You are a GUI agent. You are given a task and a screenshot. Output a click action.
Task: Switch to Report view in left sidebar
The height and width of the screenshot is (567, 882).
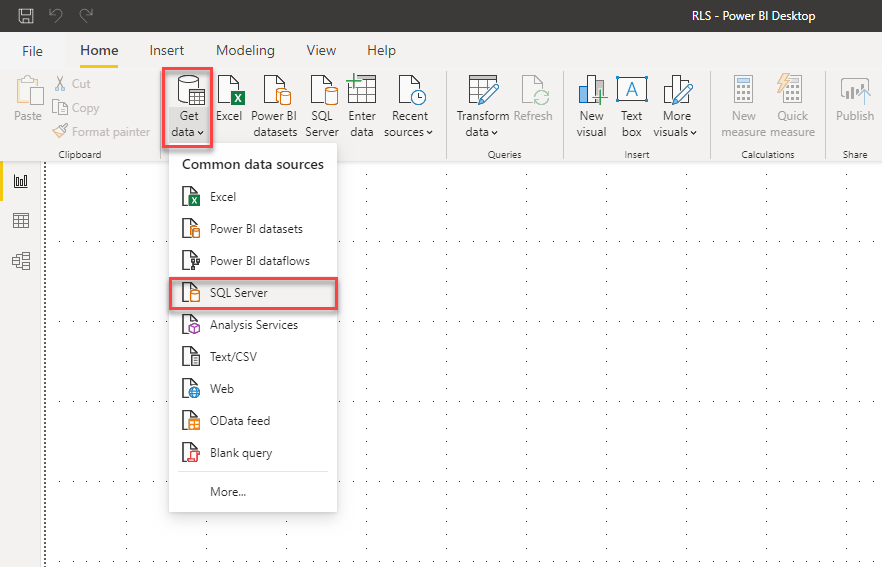pyautogui.click(x=20, y=181)
